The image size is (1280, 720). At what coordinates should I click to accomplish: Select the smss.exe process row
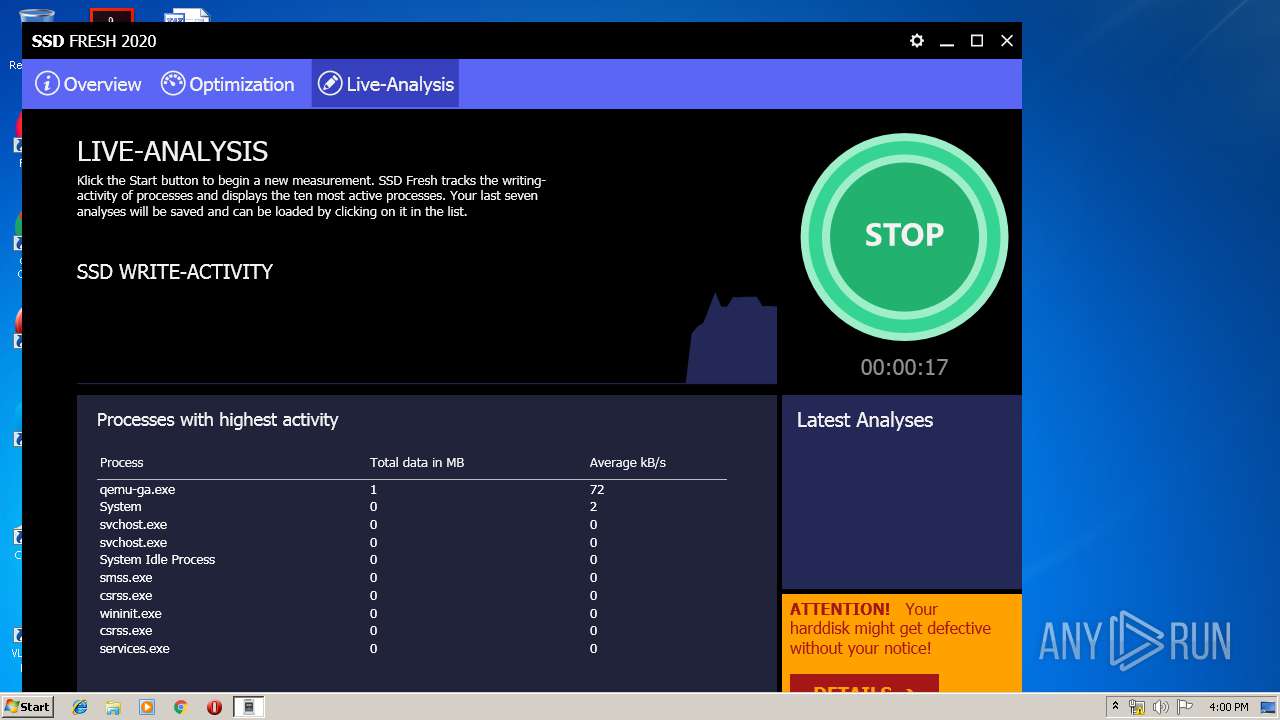tap(411, 578)
